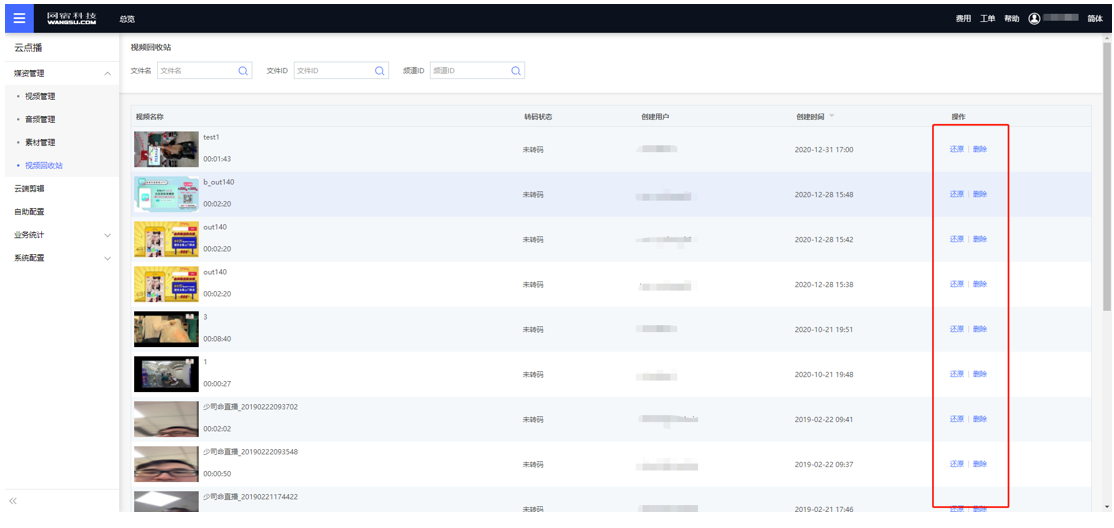Screen dimensions: 1114x528
Task: Click 还原 for the test1 video
Action: tap(957, 149)
